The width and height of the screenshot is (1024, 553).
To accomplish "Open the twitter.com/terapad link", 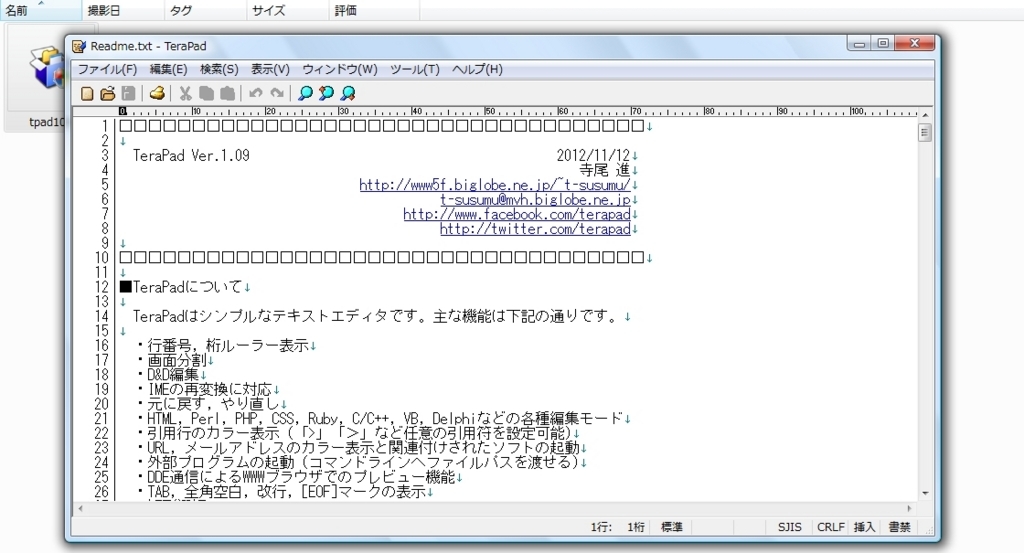I will tap(535, 229).
